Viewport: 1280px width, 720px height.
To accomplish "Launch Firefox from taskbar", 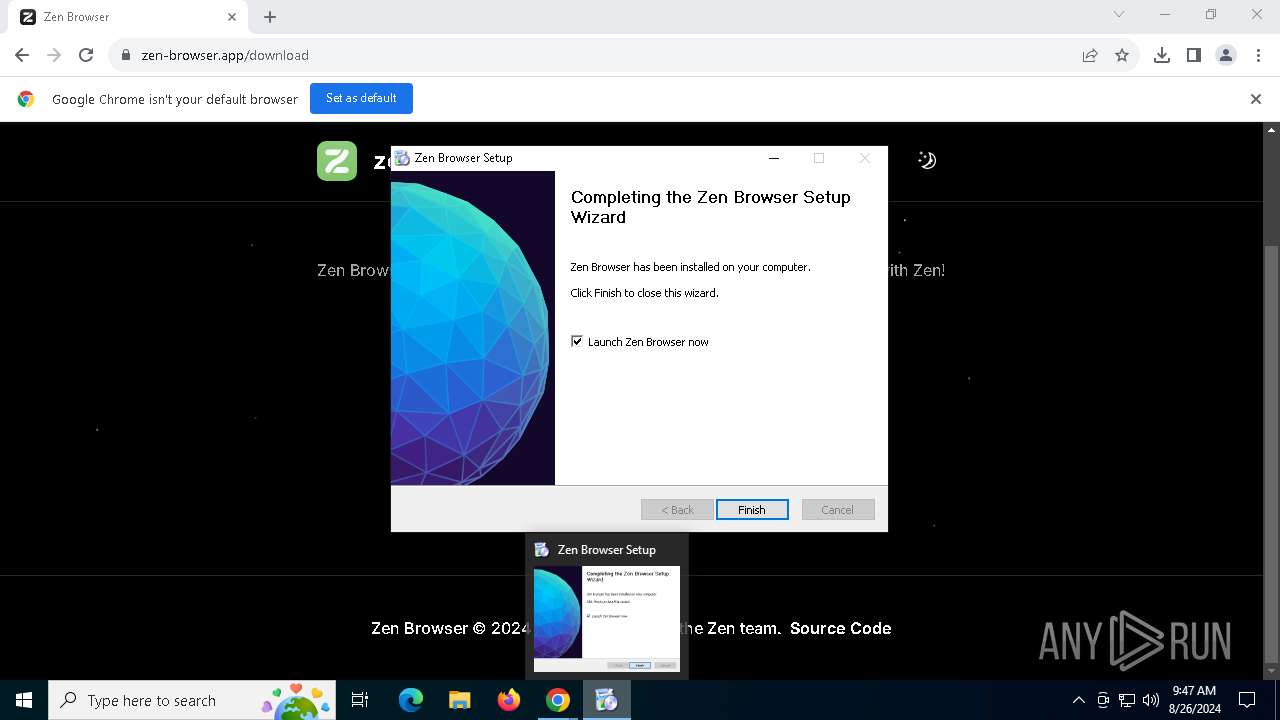I will click(508, 700).
